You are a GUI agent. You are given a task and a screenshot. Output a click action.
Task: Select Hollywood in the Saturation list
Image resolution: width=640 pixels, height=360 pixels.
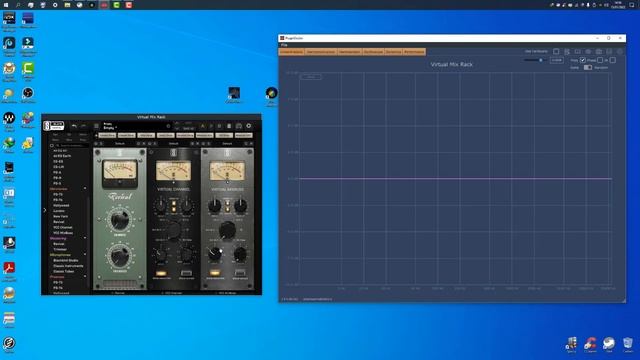click(61, 205)
